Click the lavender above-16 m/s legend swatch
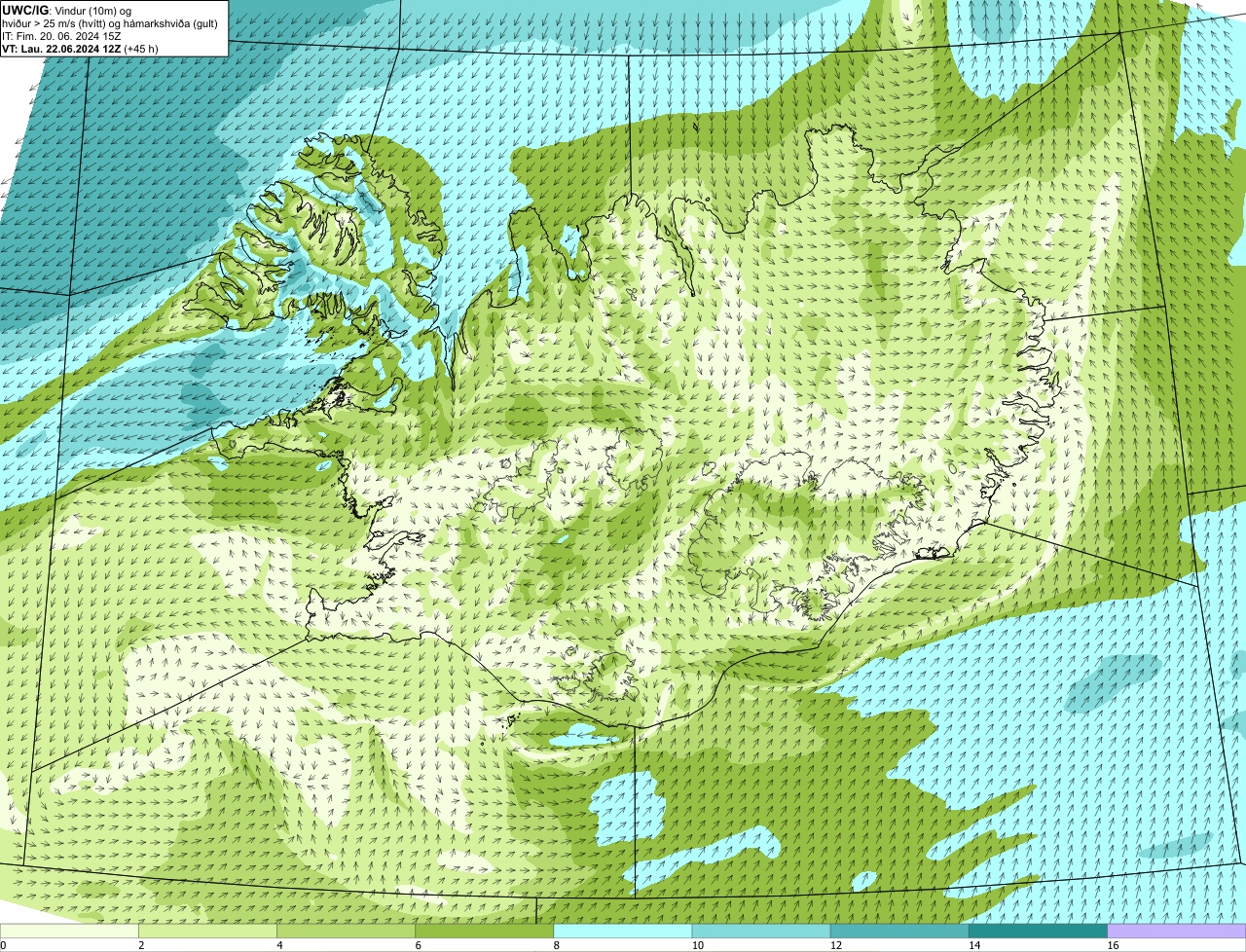Image resolution: width=1246 pixels, height=952 pixels. point(1177,931)
